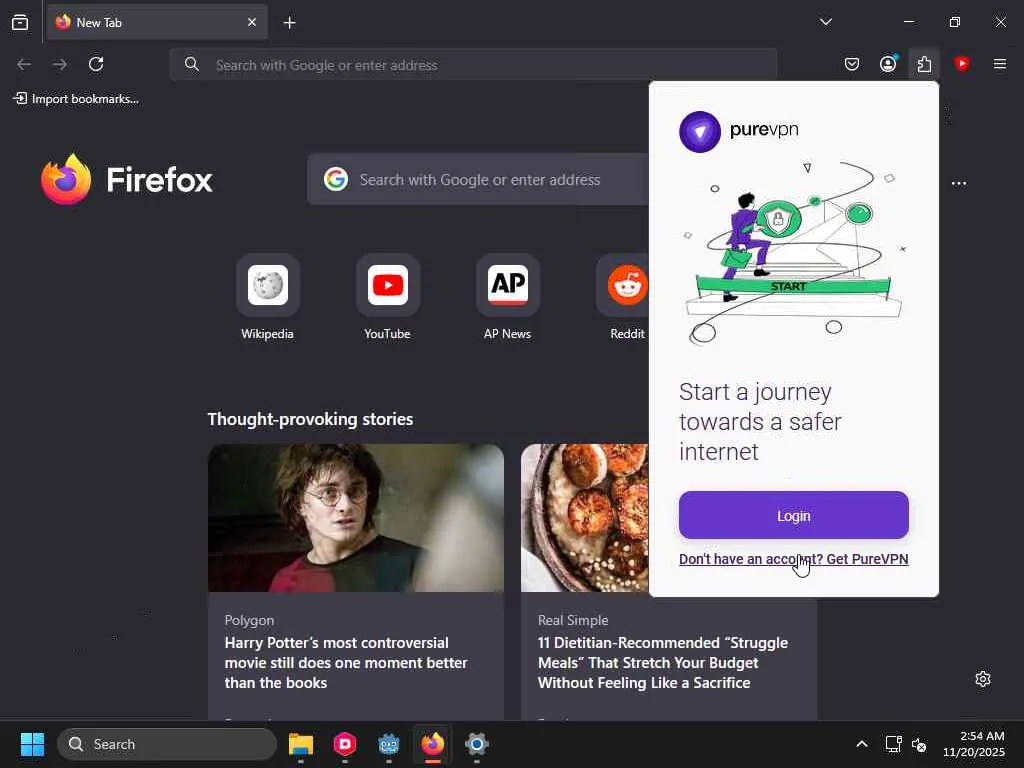Reload the current page
This screenshot has height=768, width=1024.
click(x=96, y=64)
